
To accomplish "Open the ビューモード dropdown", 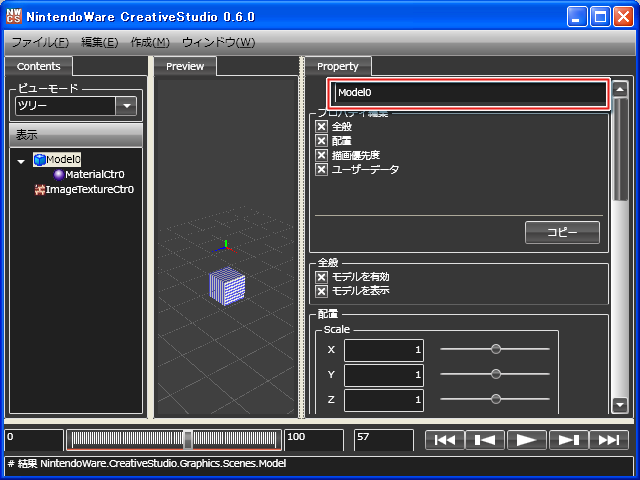I will point(126,106).
